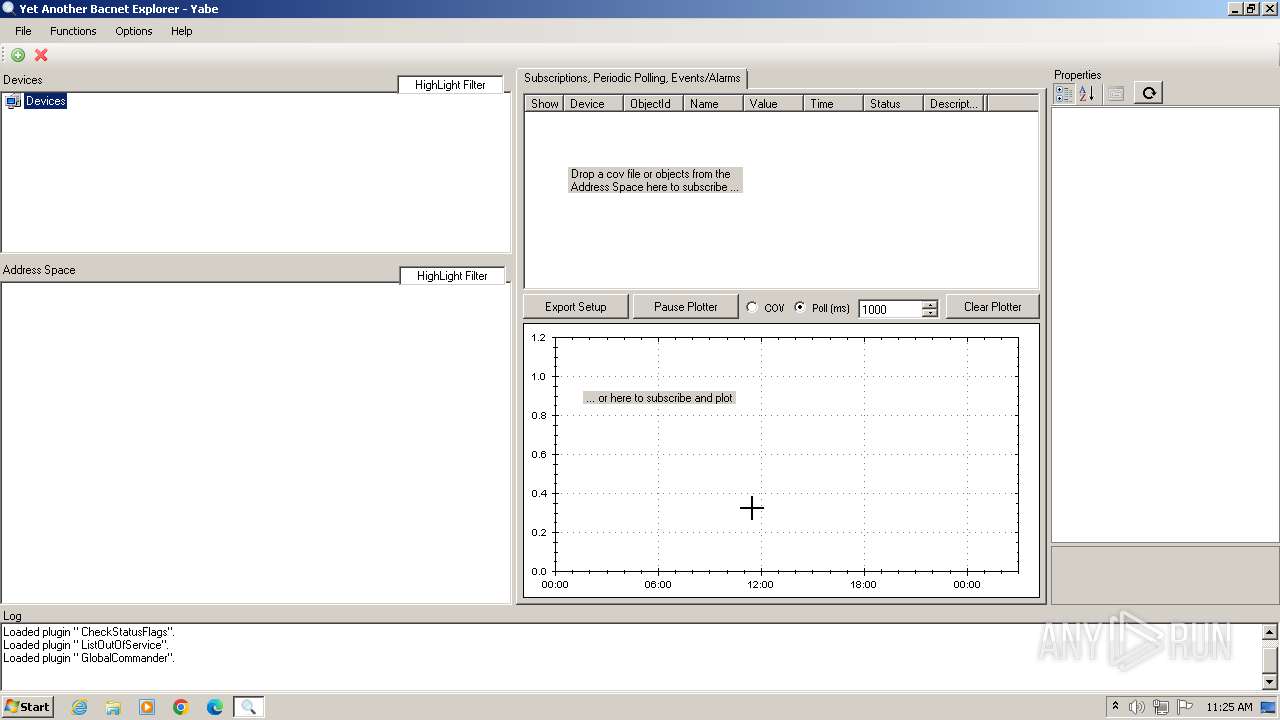Select the Devices root tree node
Screen dimensions: 1280x720
[46, 101]
